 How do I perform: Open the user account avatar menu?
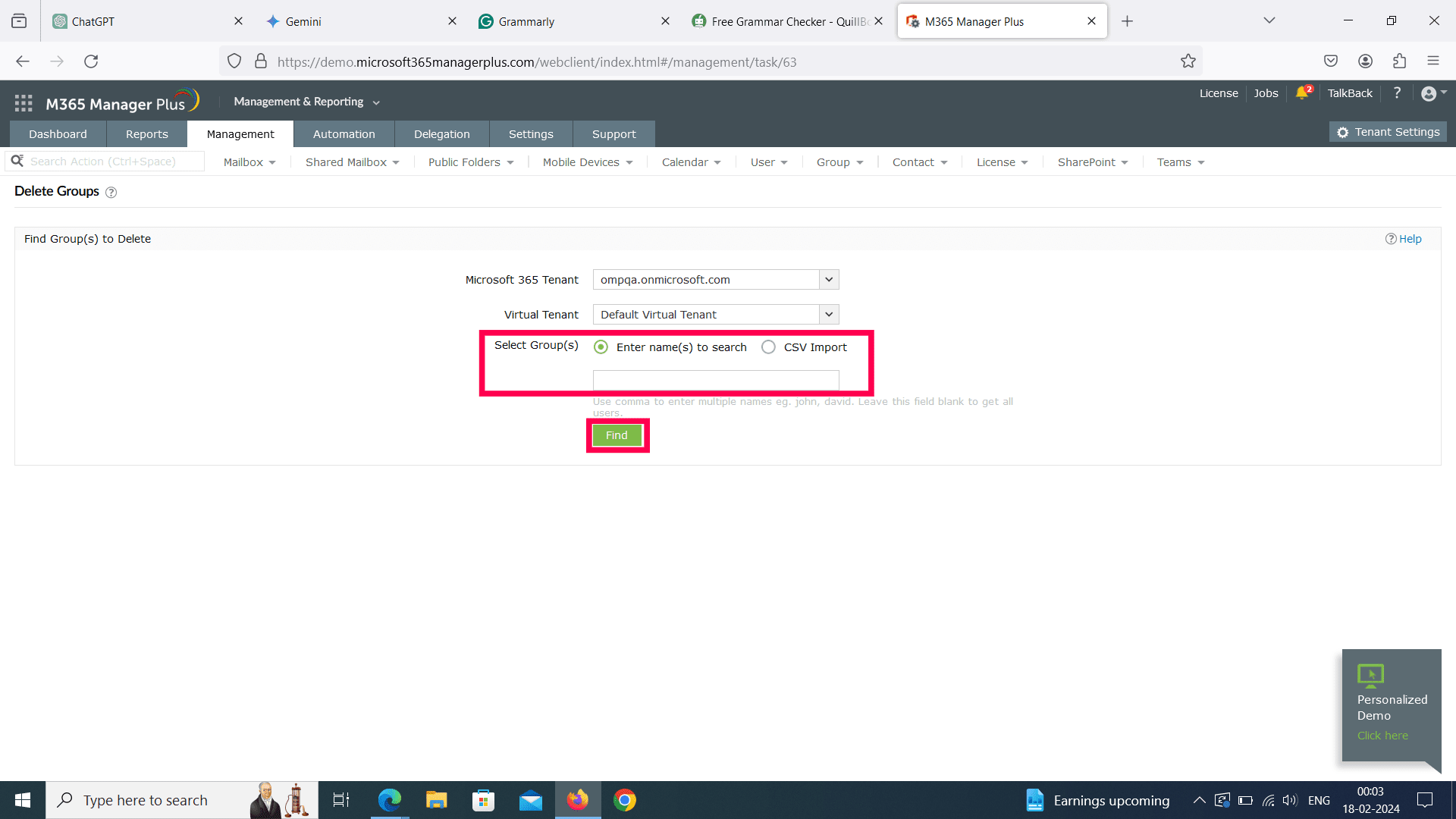pyautogui.click(x=1430, y=93)
